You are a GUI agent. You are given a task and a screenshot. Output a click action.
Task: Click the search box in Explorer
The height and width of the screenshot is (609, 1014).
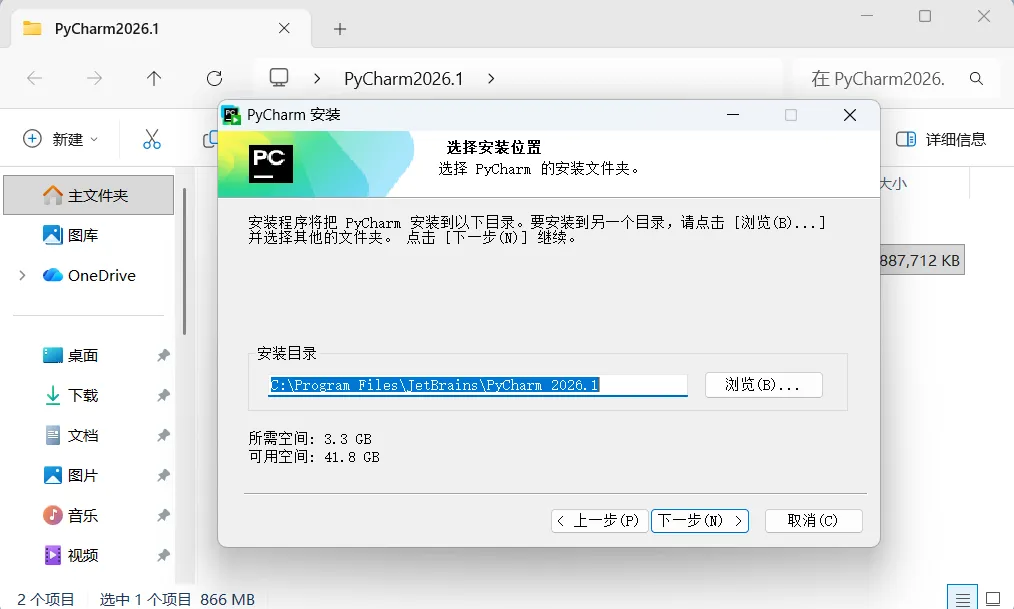click(895, 78)
